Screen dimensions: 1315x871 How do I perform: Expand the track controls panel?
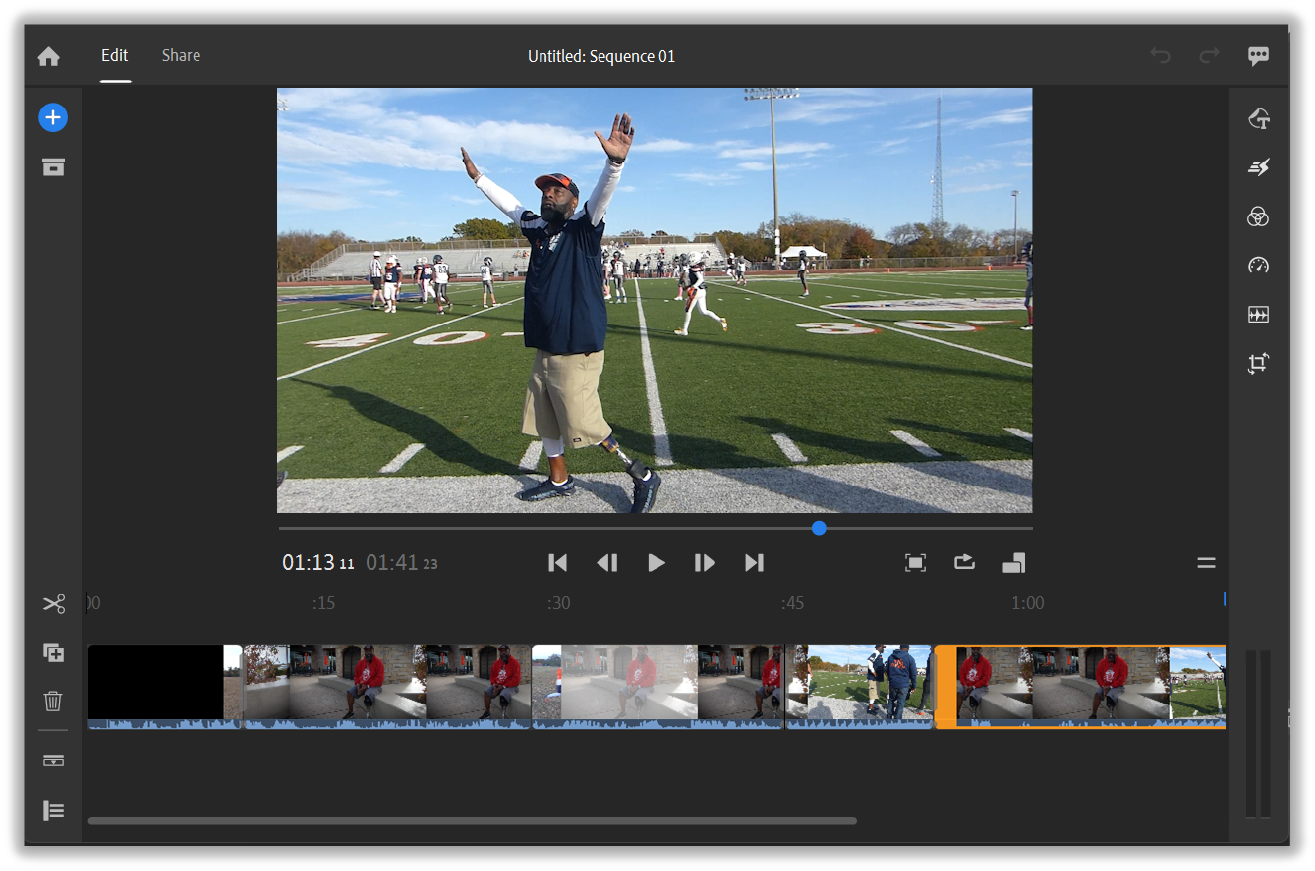coord(54,810)
